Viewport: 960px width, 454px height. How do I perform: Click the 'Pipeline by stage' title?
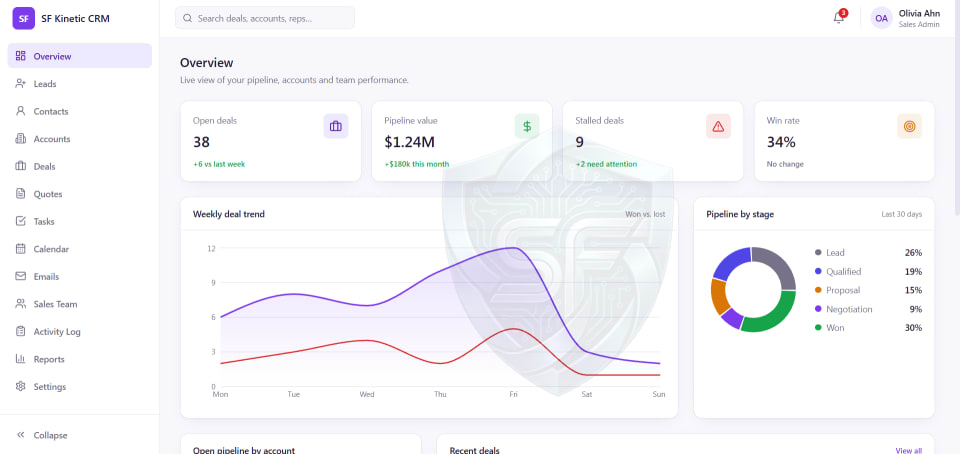click(740, 214)
